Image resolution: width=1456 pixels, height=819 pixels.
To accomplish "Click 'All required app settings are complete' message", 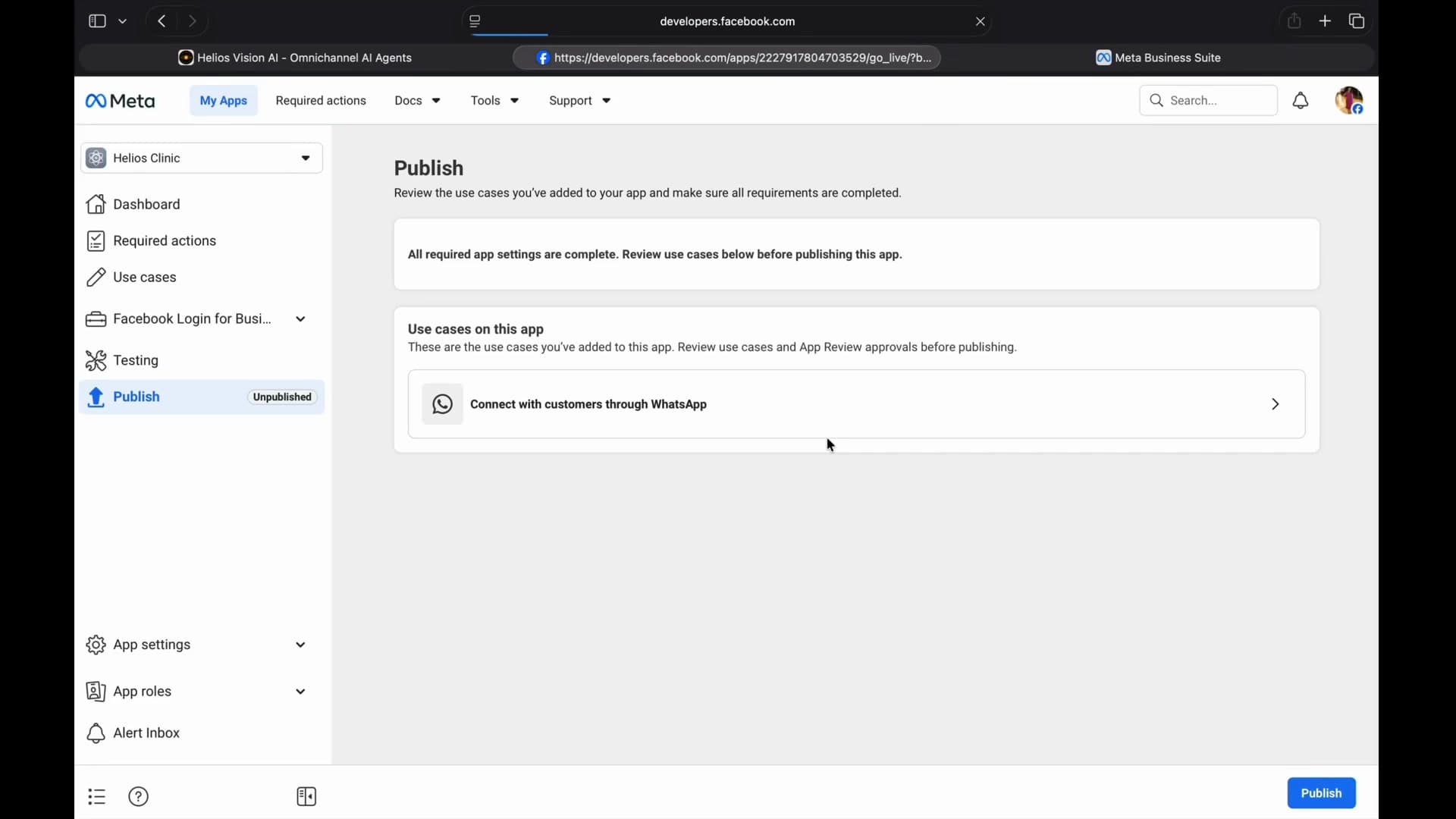I will (655, 255).
